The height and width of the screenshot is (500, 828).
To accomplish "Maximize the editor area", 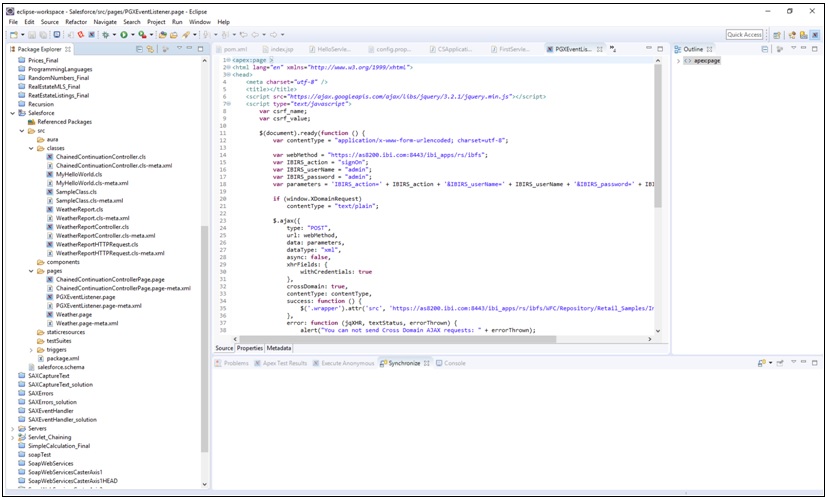I will point(660,49).
